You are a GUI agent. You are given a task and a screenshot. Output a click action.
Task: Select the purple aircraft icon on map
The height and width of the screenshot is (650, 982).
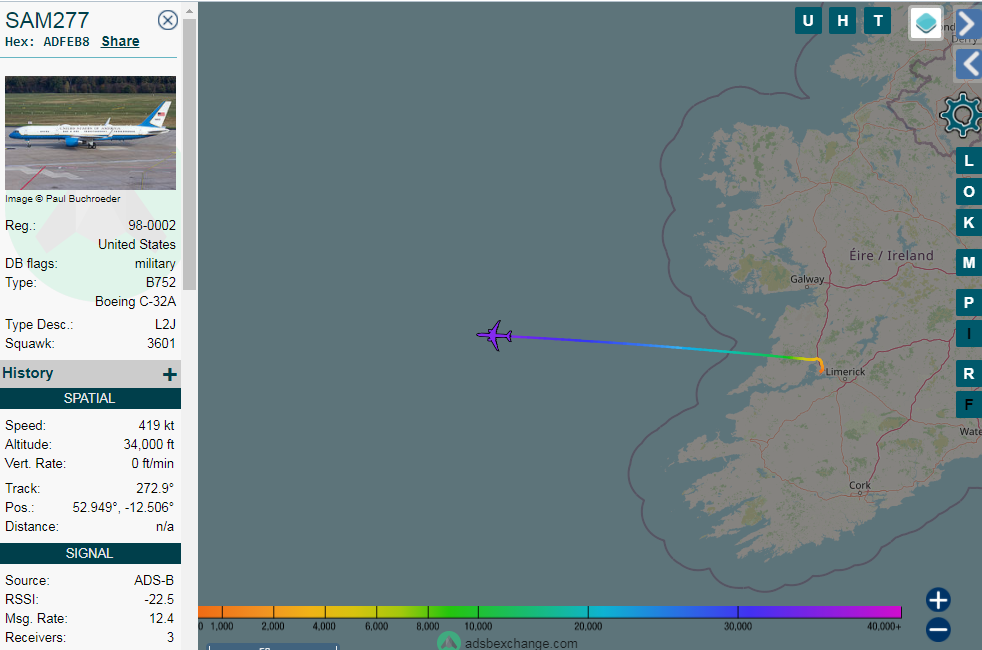(495, 336)
